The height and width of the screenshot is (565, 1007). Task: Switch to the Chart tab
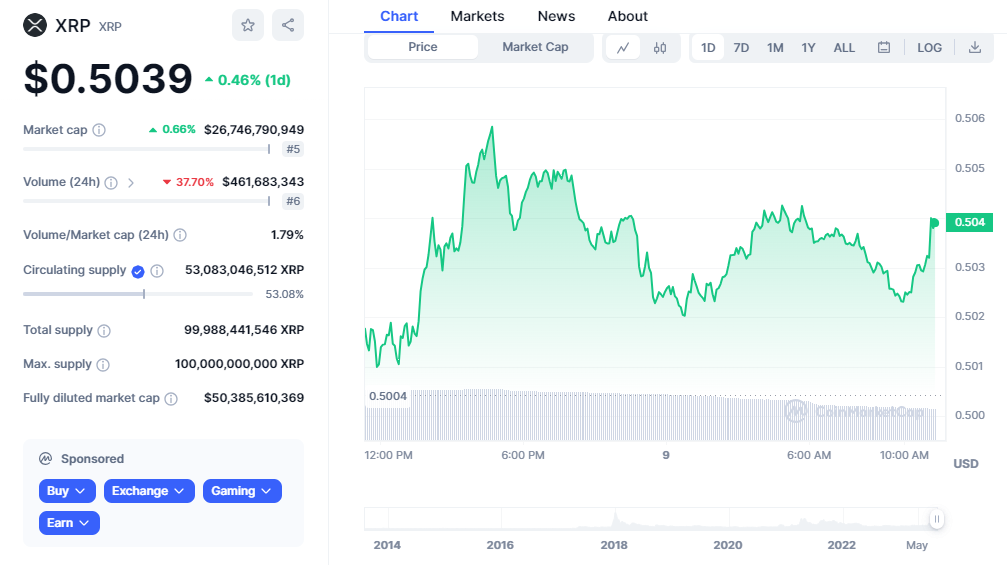[399, 16]
